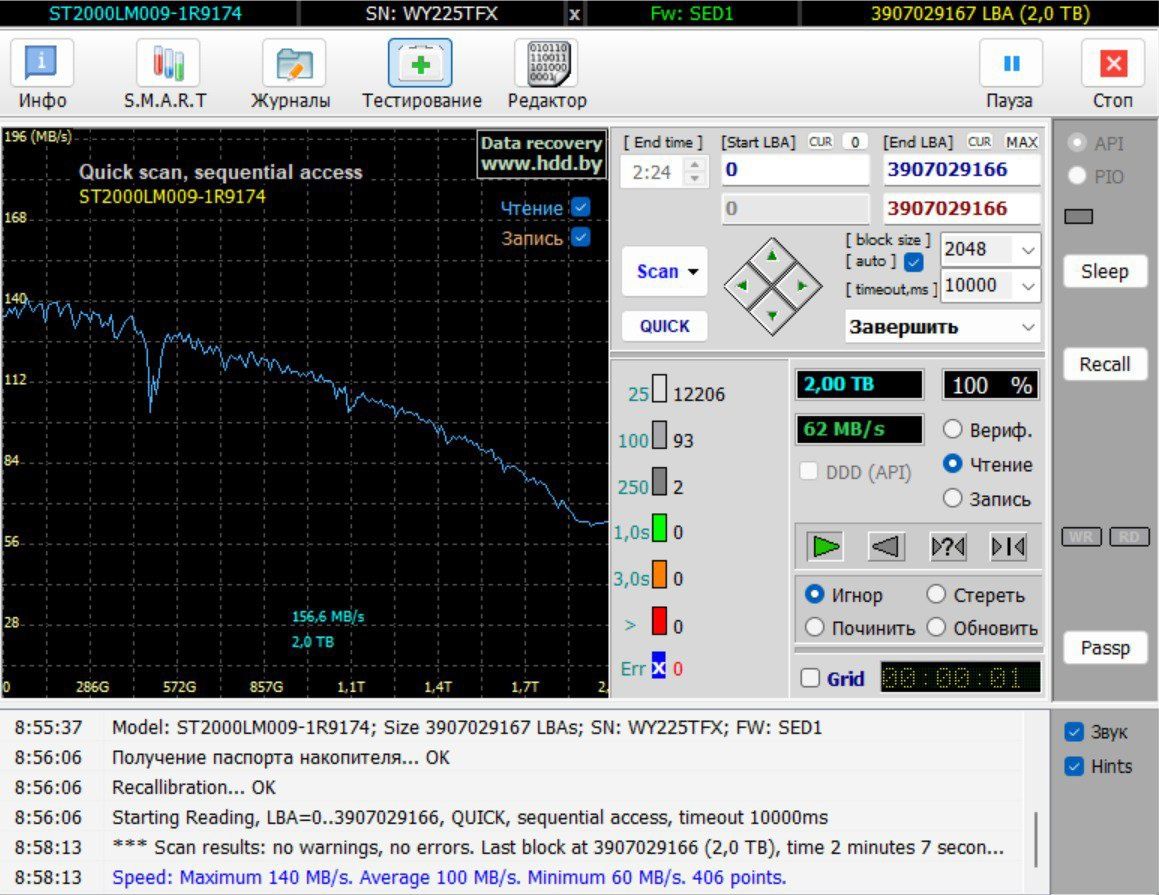Image resolution: width=1159 pixels, height=895 pixels.
Task: Open the Редактор binary editor icon
Action: [546, 64]
